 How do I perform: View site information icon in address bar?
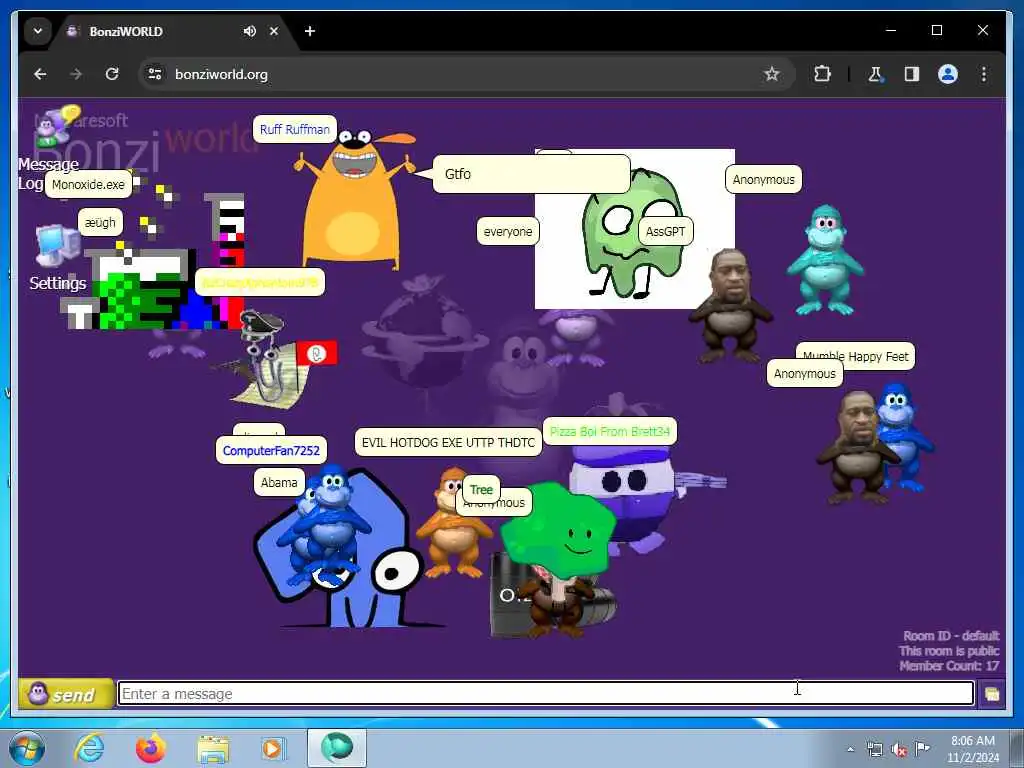[155, 74]
